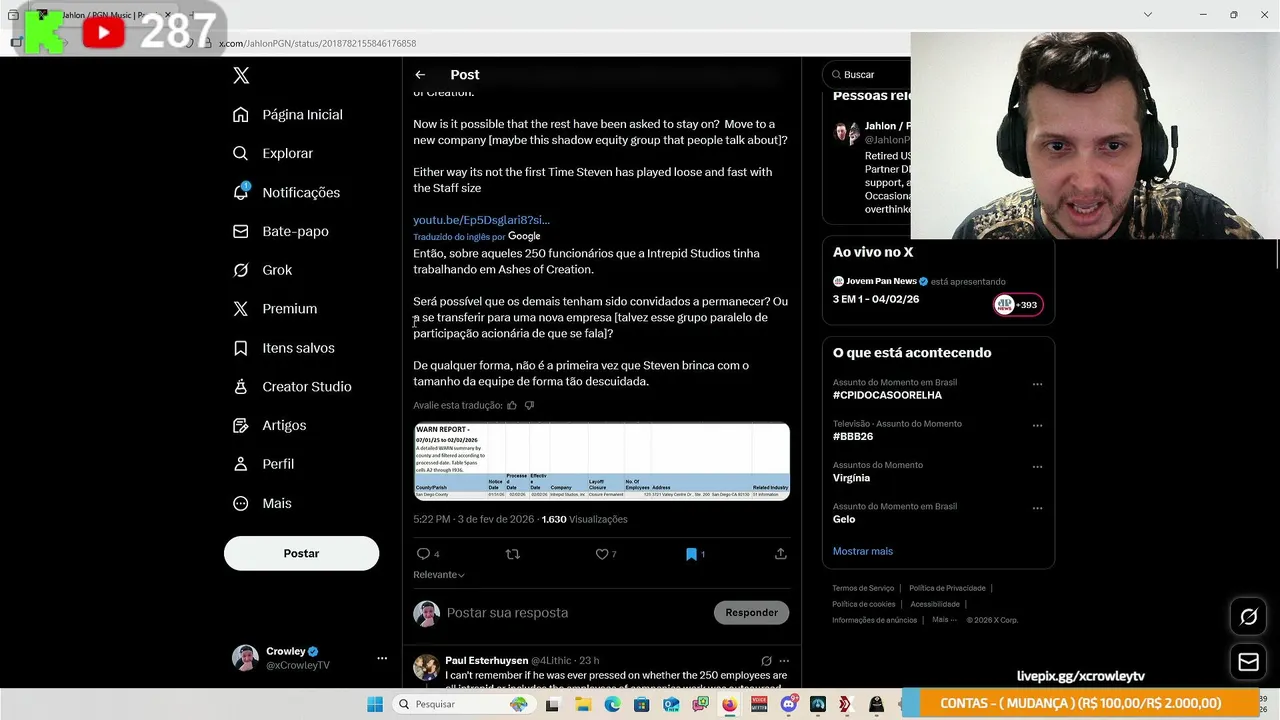Click the X logo in the sidebar
1280x720 pixels.
coord(241,75)
